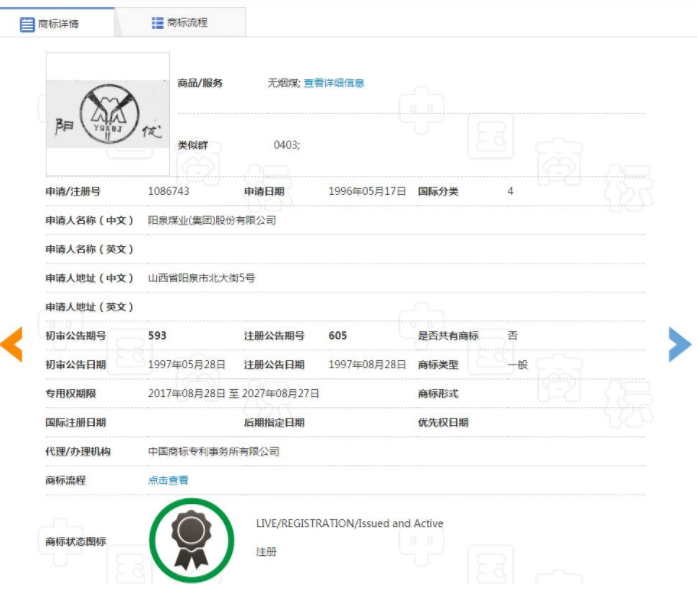Open the trademark logo image thumbnail
This screenshot has height=593, width=697.
click(108, 114)
